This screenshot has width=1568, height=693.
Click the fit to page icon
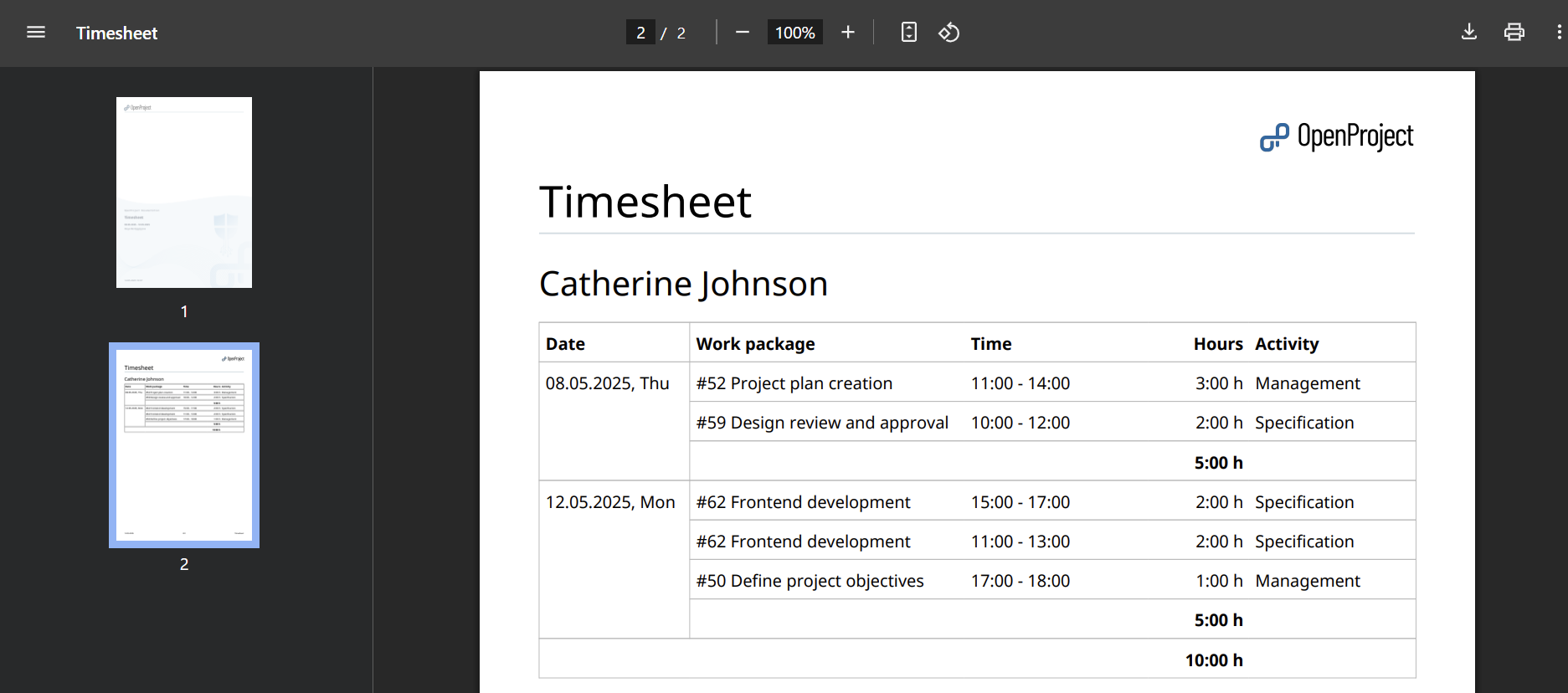pyautogui.click(x=908, y=33)
